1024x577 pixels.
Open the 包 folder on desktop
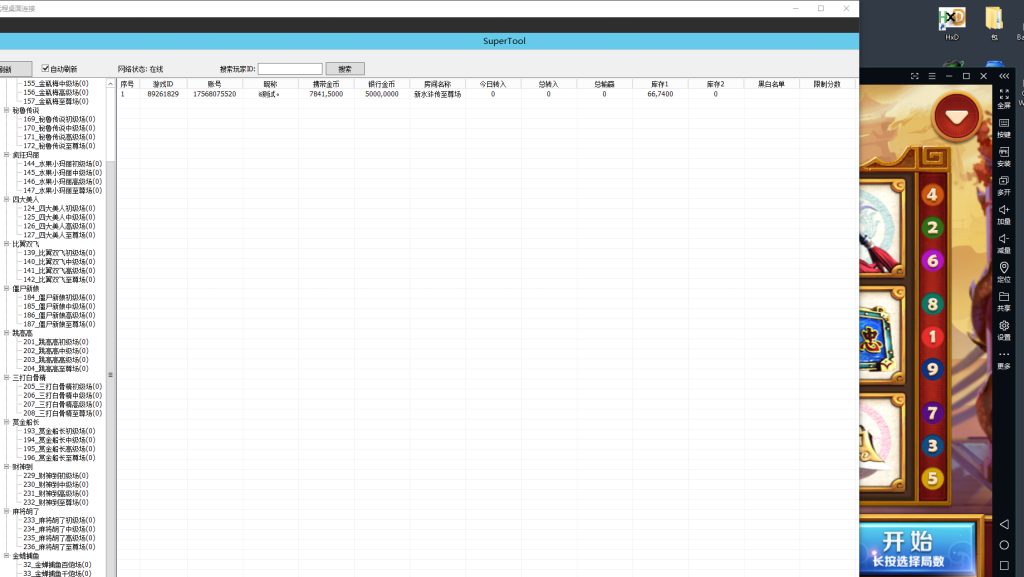pos(994,23)
